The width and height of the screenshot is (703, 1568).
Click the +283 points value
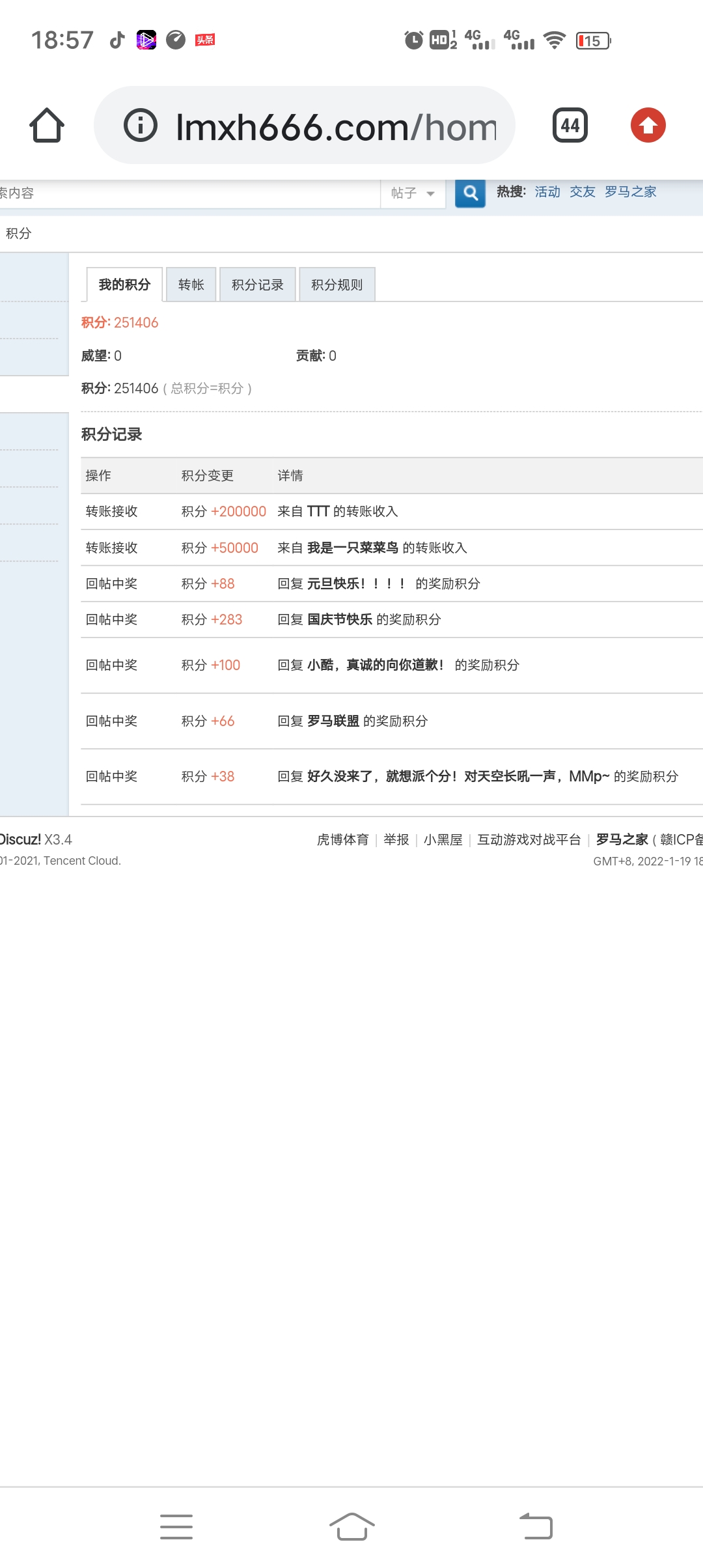tap(227, 620)
